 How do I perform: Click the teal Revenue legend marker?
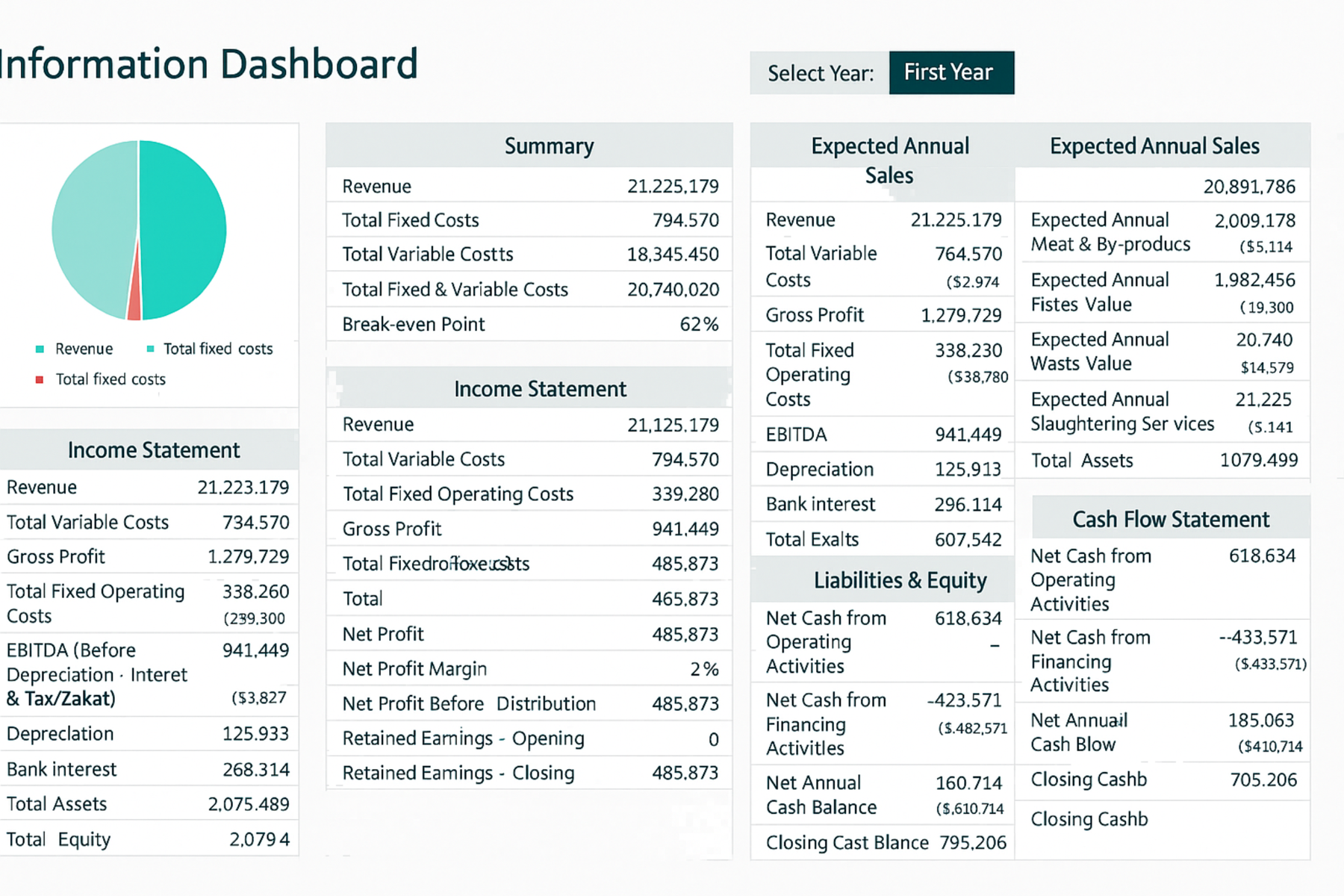(40, 349)
